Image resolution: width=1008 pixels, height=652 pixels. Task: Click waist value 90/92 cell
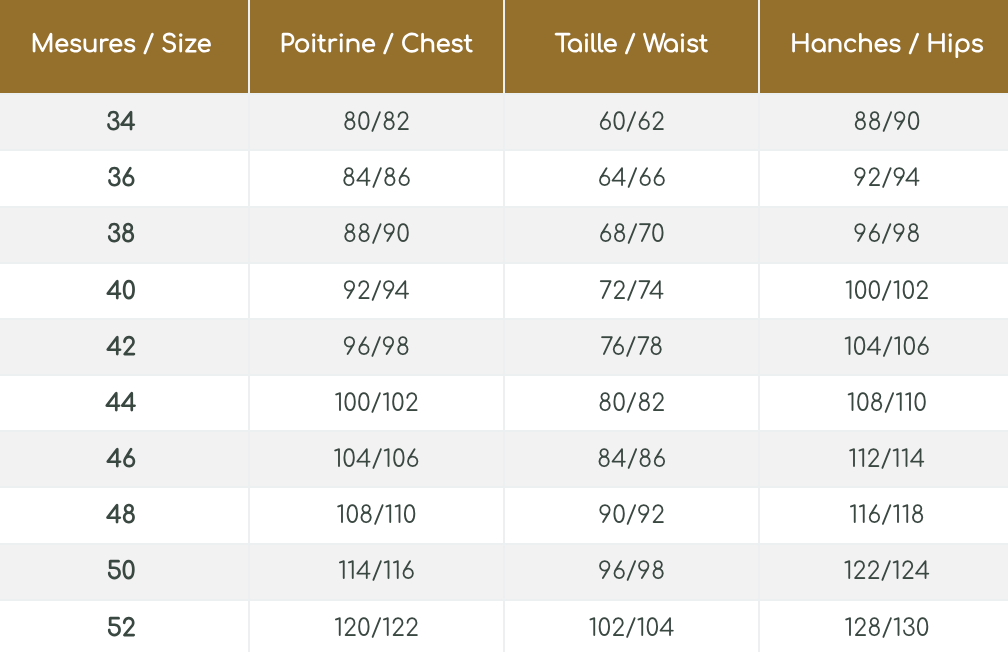[631, 514]
